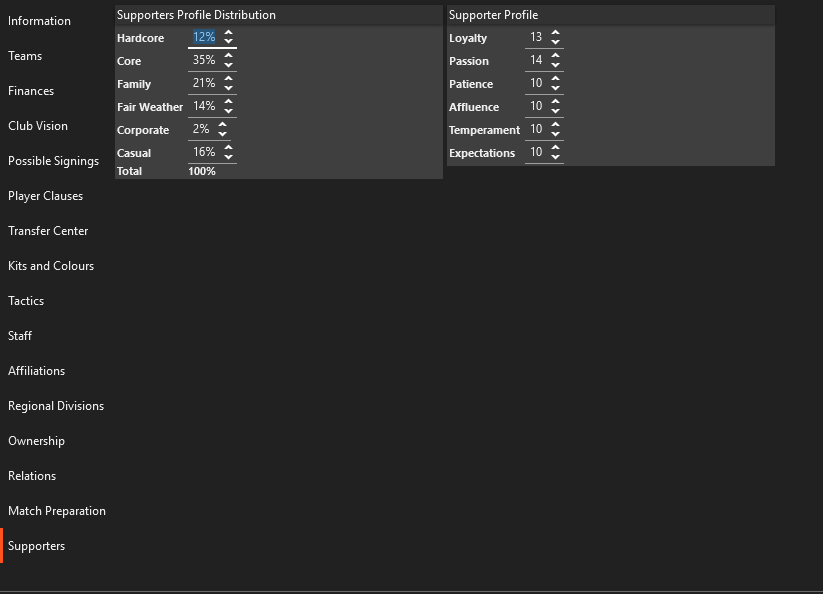The height and width of the screenshot is (594, 823).
Task: Decrease the Casual supporters percentage
Action: (228, 157)
